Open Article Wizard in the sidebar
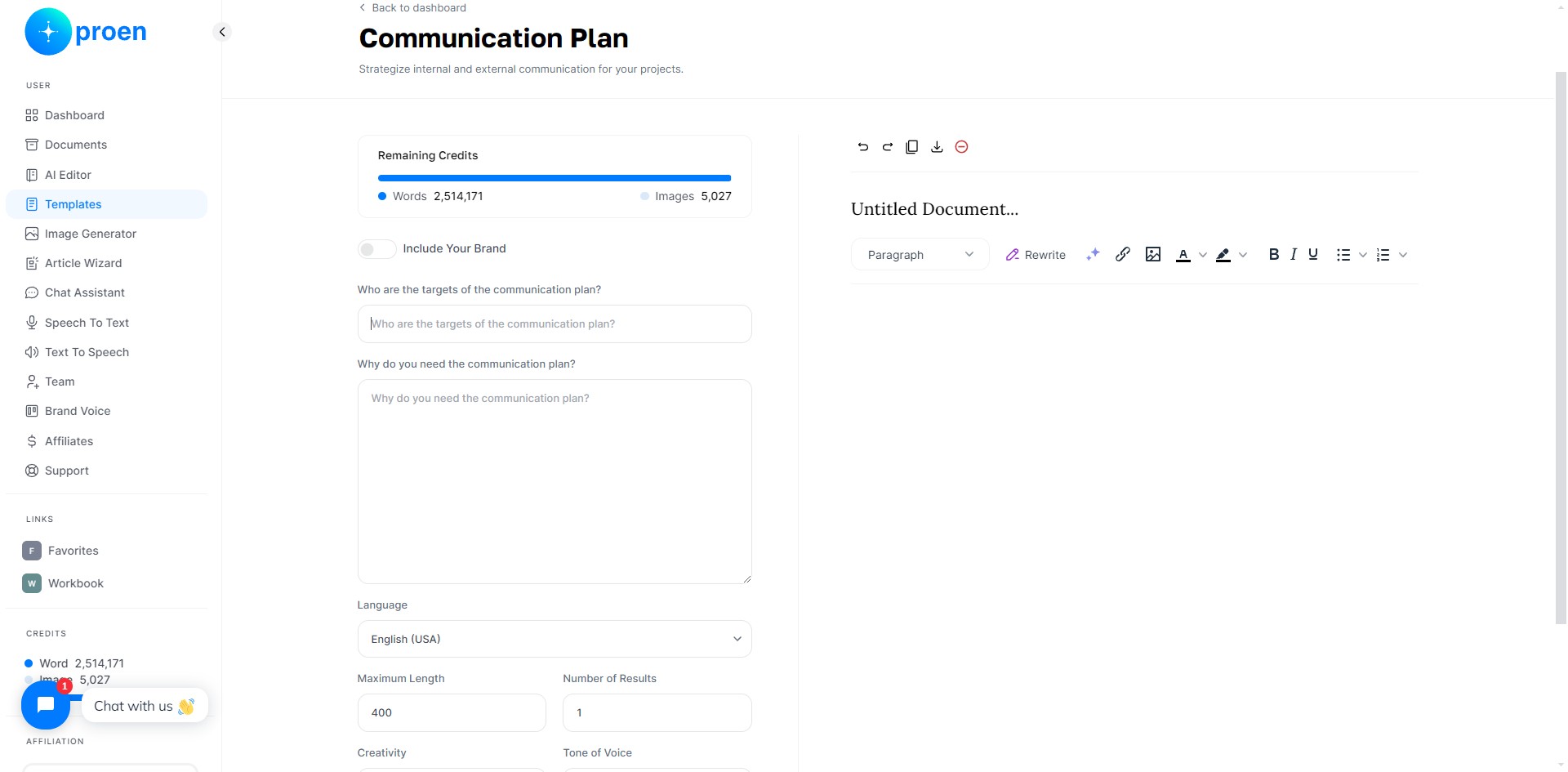Image resolution: width=1568 pixels, height=772 pixels. (x=106, y=263)
